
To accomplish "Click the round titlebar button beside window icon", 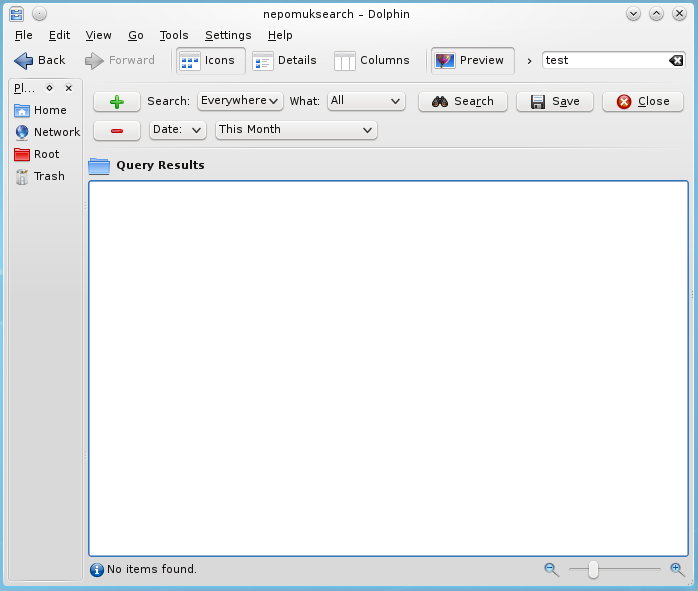I will coord(40,14).
